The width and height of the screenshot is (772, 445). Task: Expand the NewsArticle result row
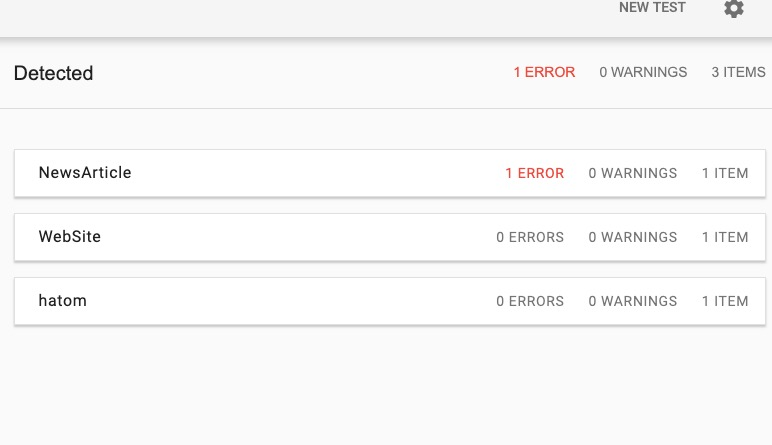389,173
